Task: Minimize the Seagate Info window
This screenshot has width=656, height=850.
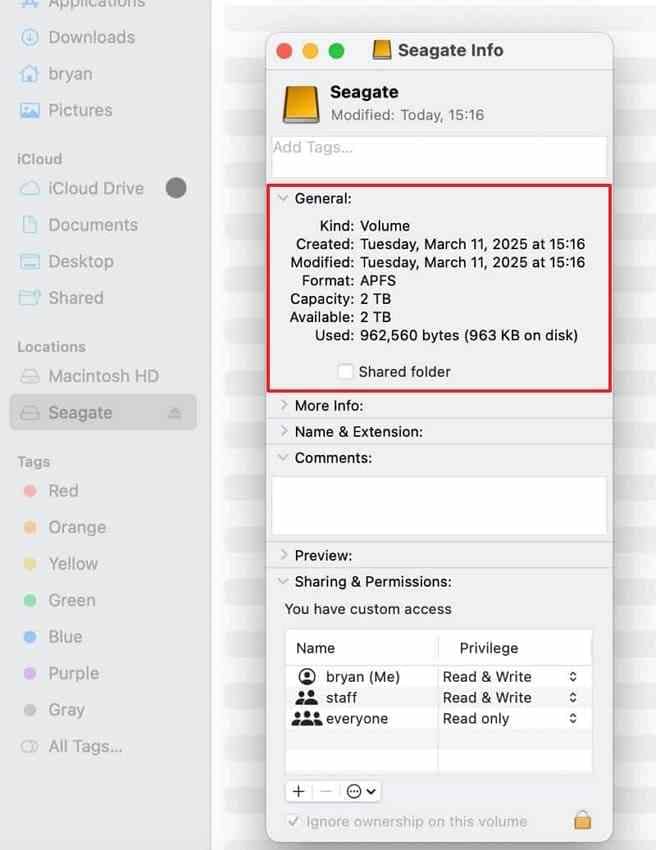Action: pyautogui.click(x=310, y=51)
